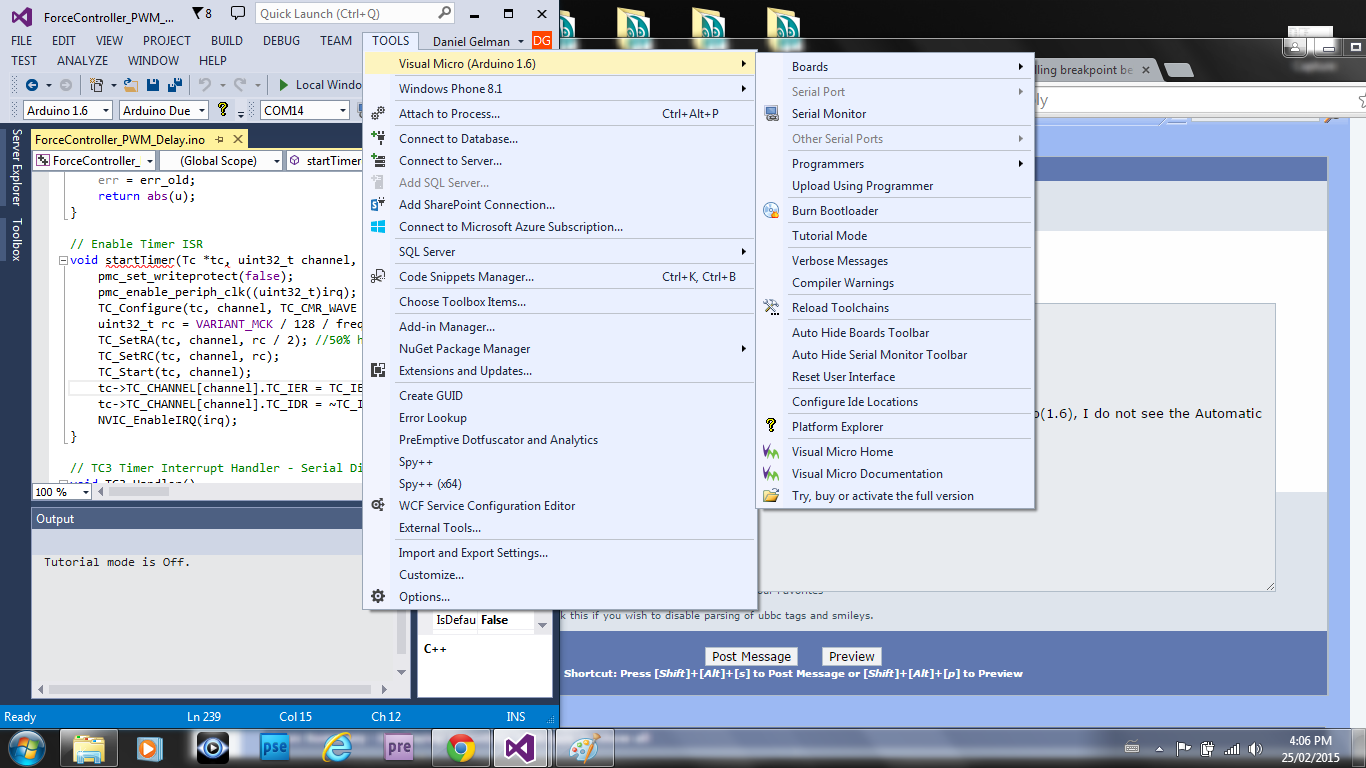Click the Platform Explorer question mark icon
The image size is (1366, 768).
[771, 427]
